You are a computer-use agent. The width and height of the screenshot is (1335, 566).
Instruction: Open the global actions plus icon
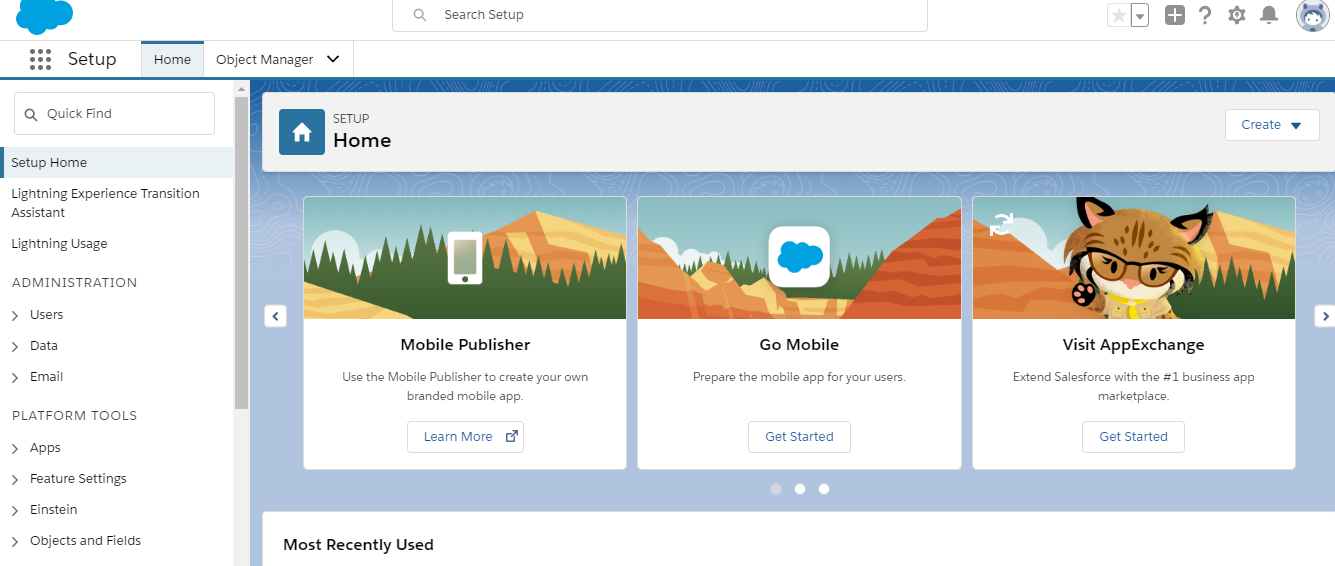[1175, 15]
